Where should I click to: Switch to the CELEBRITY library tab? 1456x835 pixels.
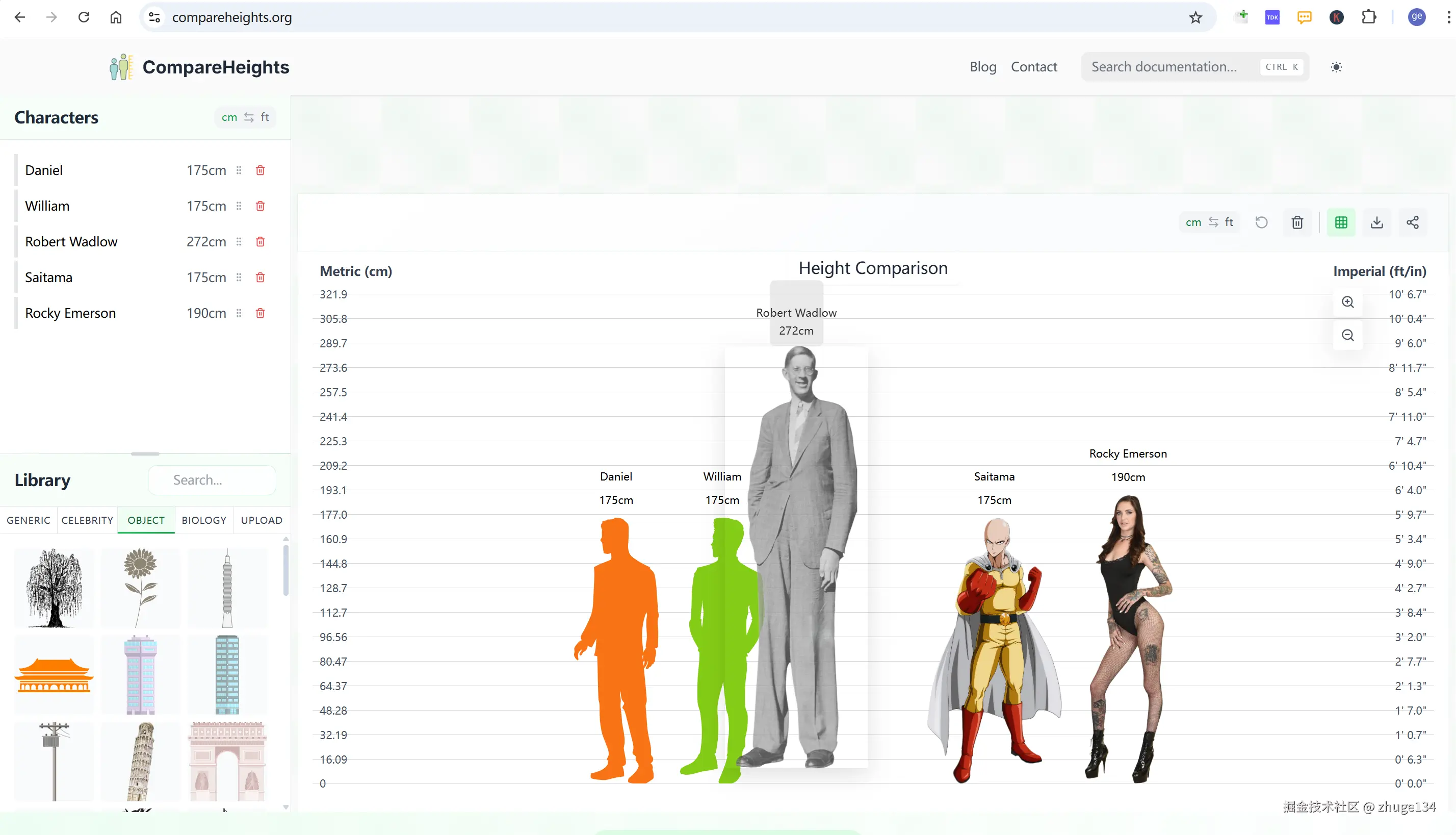87,520
